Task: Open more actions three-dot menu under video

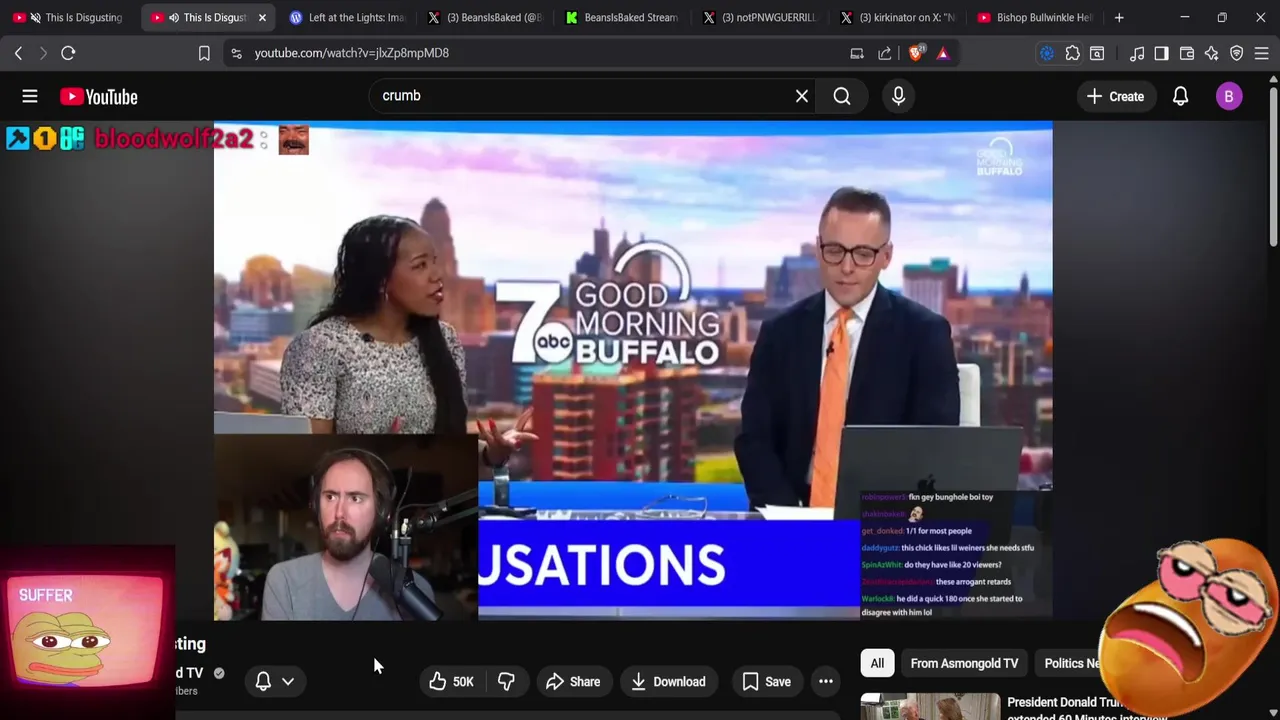Action: (x=826, y=682)
